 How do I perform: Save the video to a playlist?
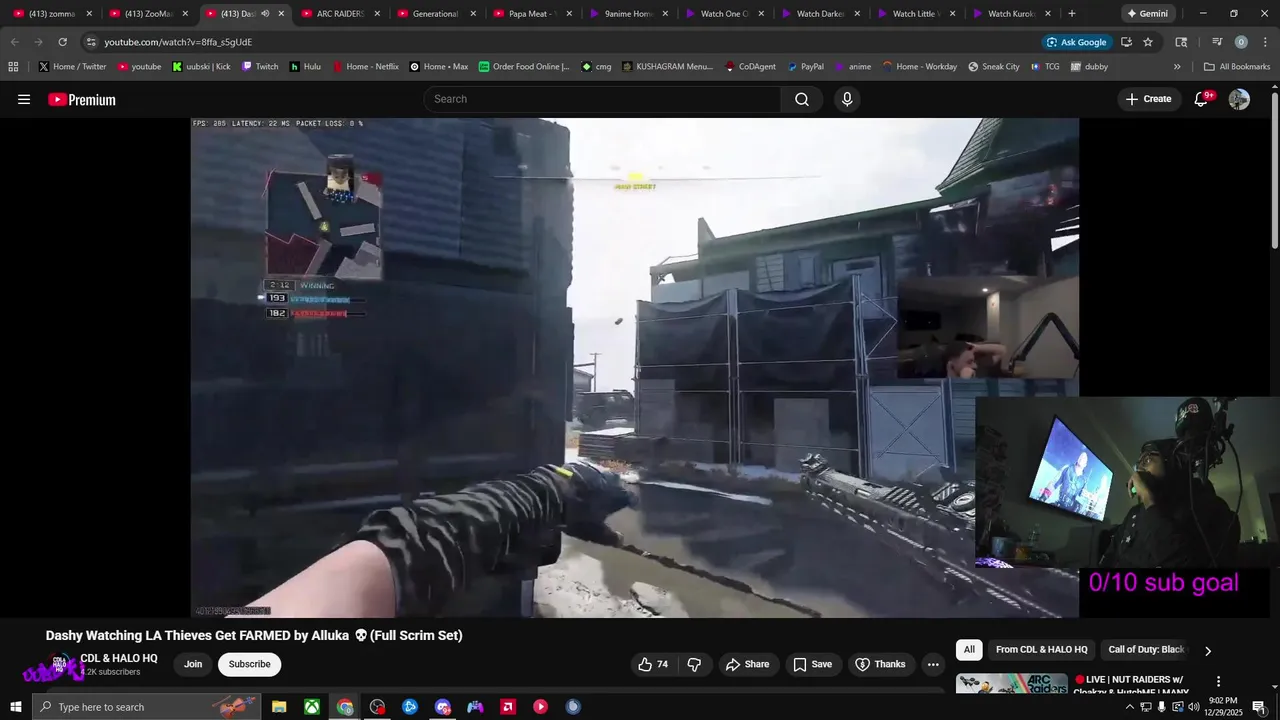(812, 664)
